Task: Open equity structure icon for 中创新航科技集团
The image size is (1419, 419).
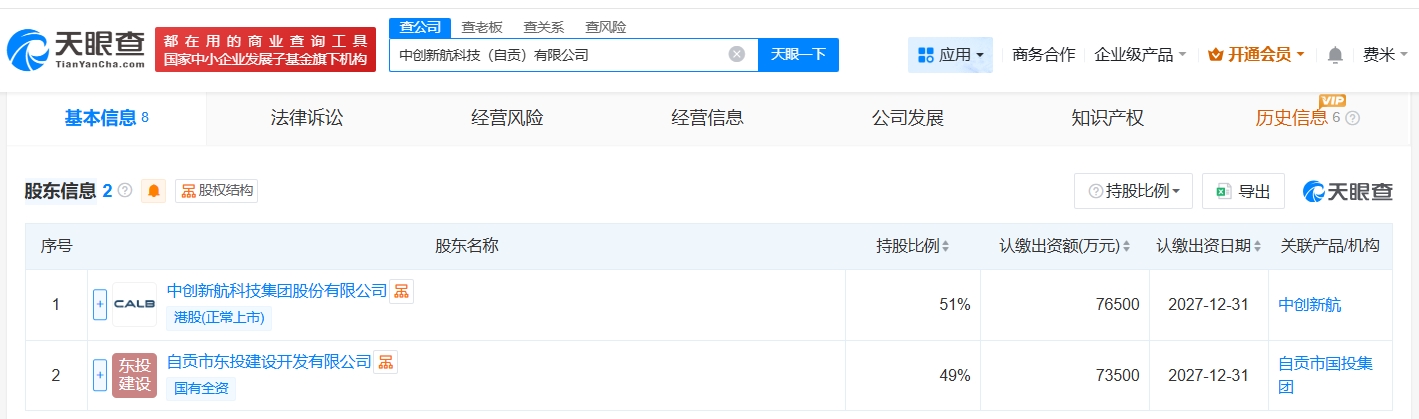Action: (401, 291)
